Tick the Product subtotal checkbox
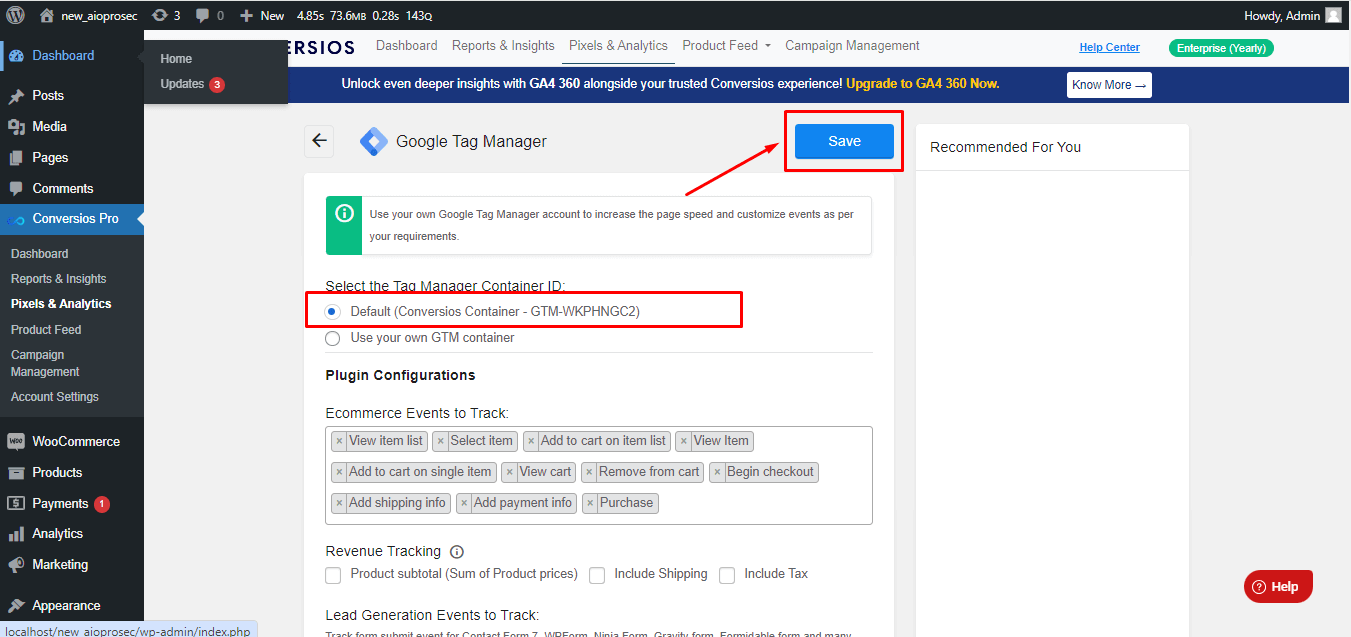Screen dimensions: 1351x637 click(334, 575)
